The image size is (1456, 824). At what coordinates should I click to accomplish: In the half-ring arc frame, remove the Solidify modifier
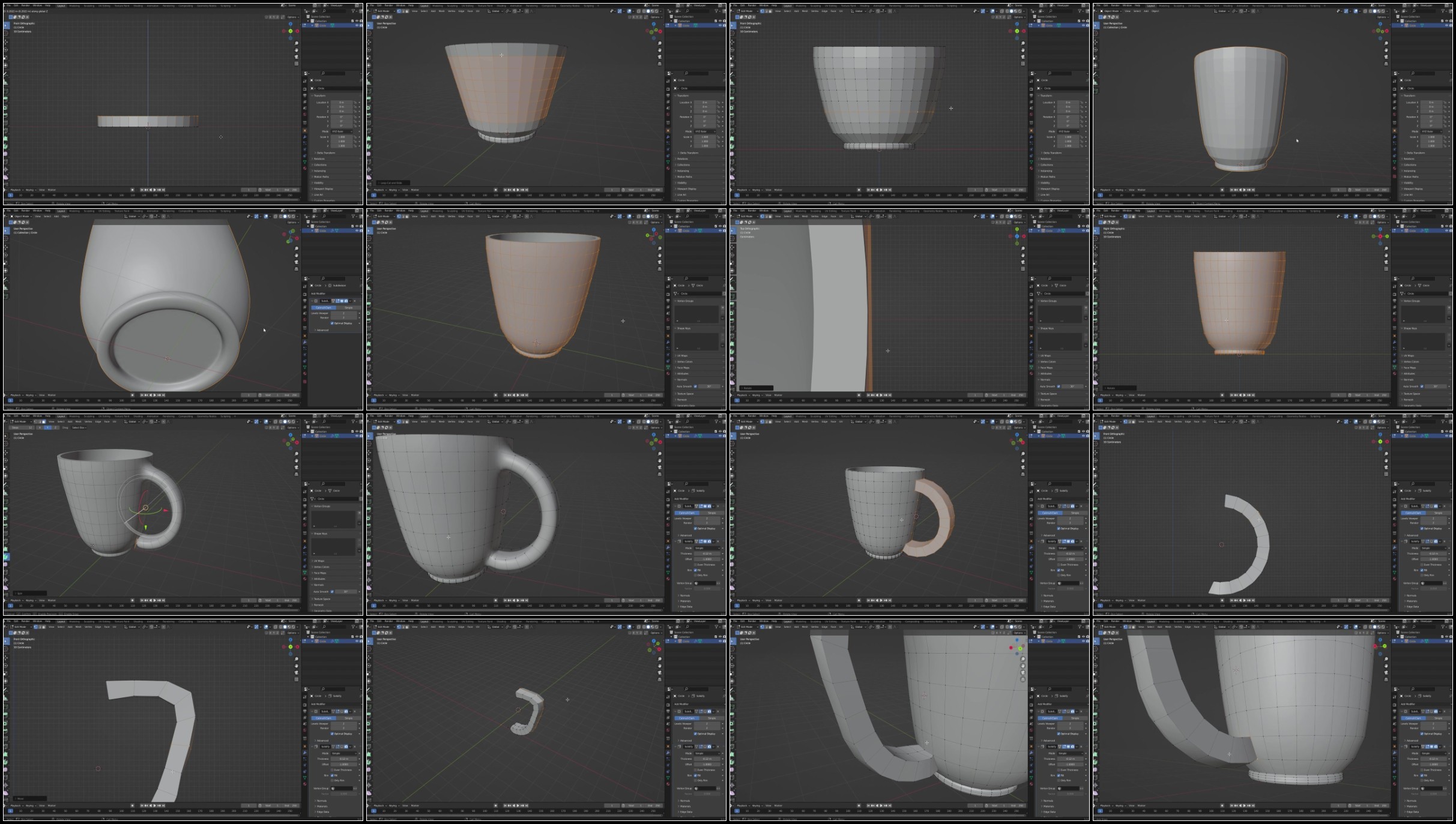tap(1445, 541)
